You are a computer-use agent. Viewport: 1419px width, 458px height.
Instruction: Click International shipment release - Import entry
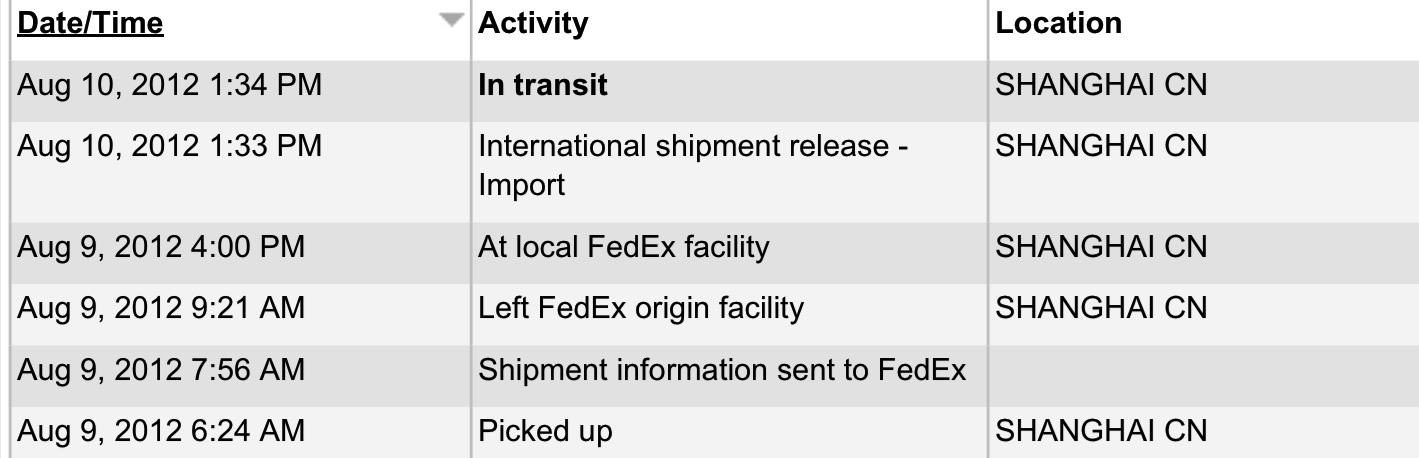click(x=693, y=165)
